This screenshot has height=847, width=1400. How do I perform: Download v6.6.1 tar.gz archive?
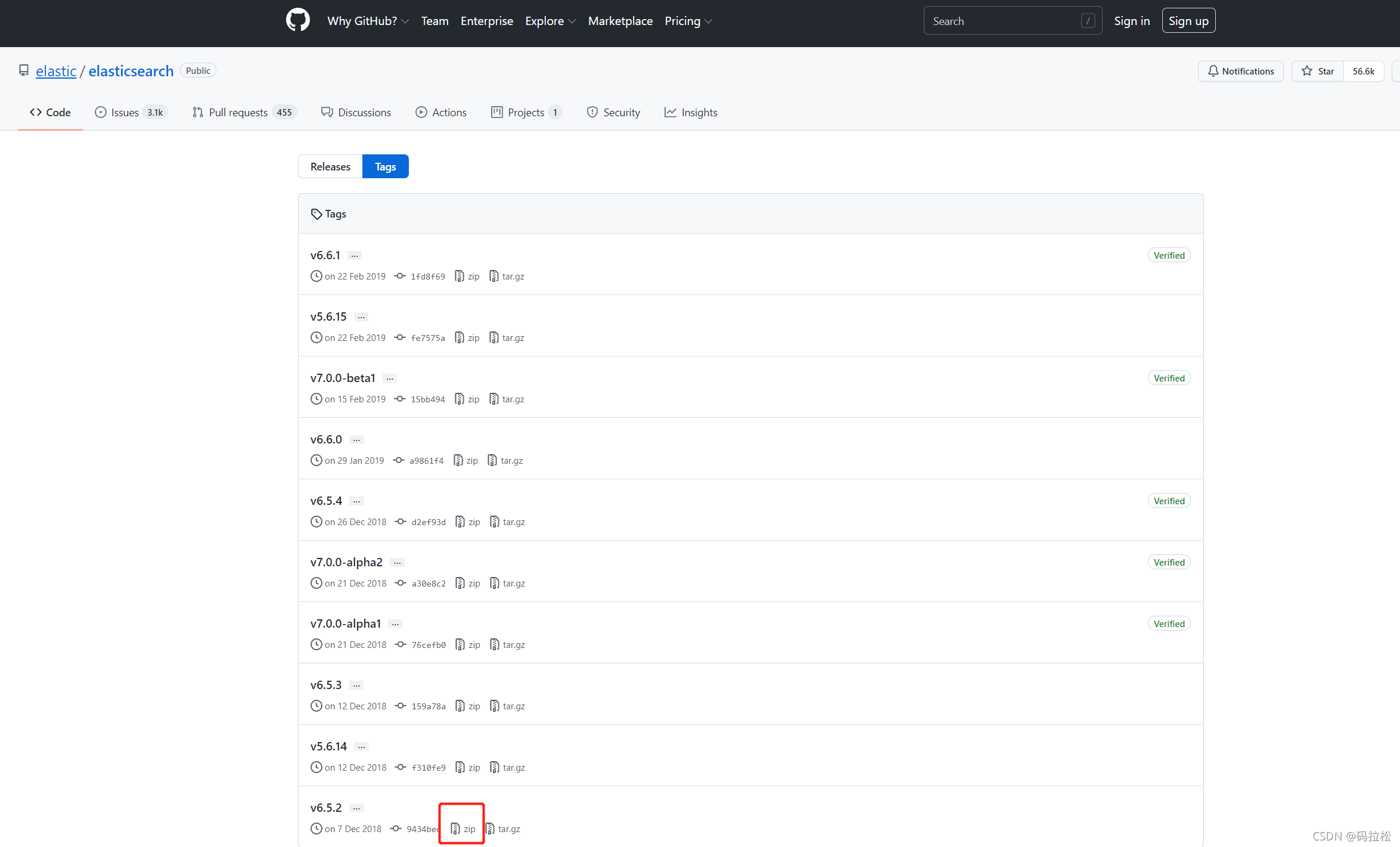pyautogui.click(x=507, y=277)
